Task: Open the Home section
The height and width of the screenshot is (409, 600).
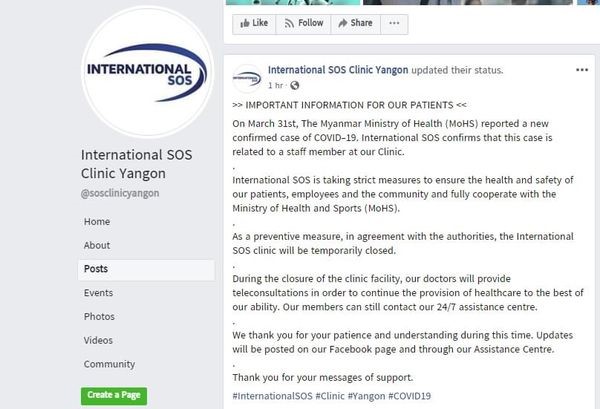Action: point(97,221)
